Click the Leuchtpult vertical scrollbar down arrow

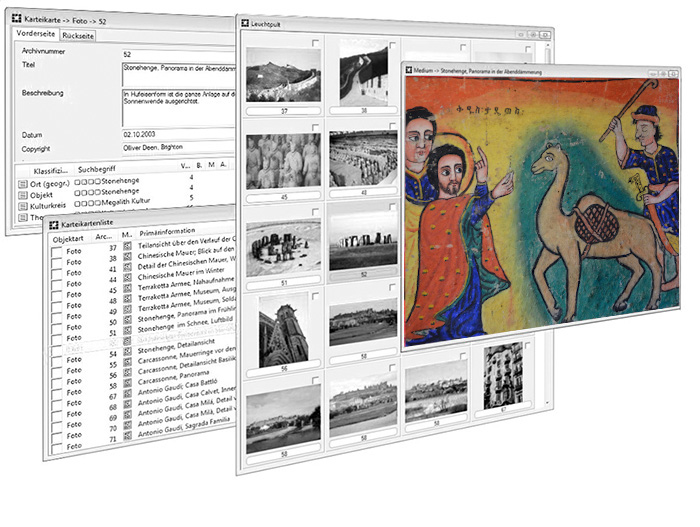tap(548, 403)
